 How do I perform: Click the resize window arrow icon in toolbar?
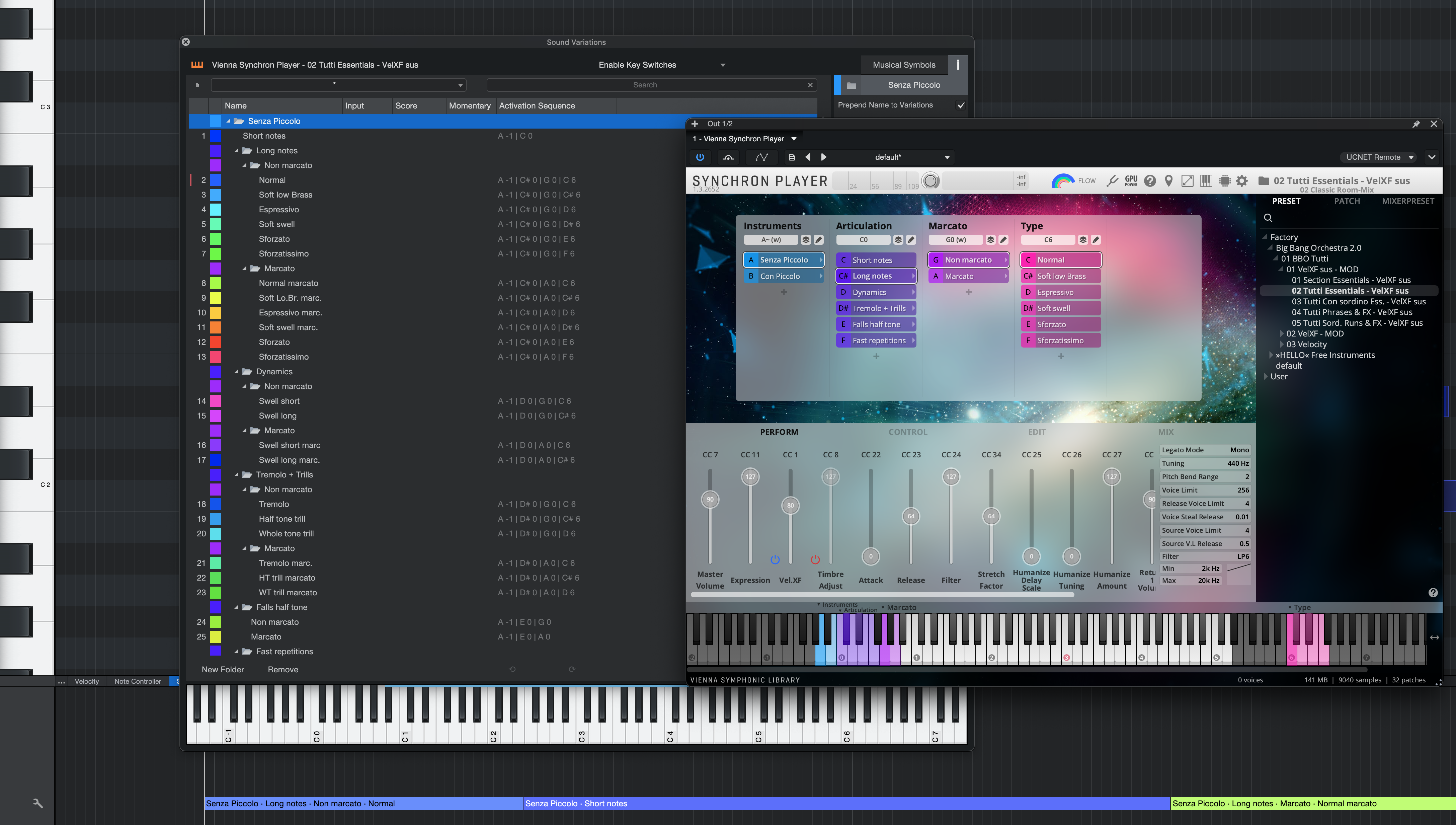tap(1187, 181)
